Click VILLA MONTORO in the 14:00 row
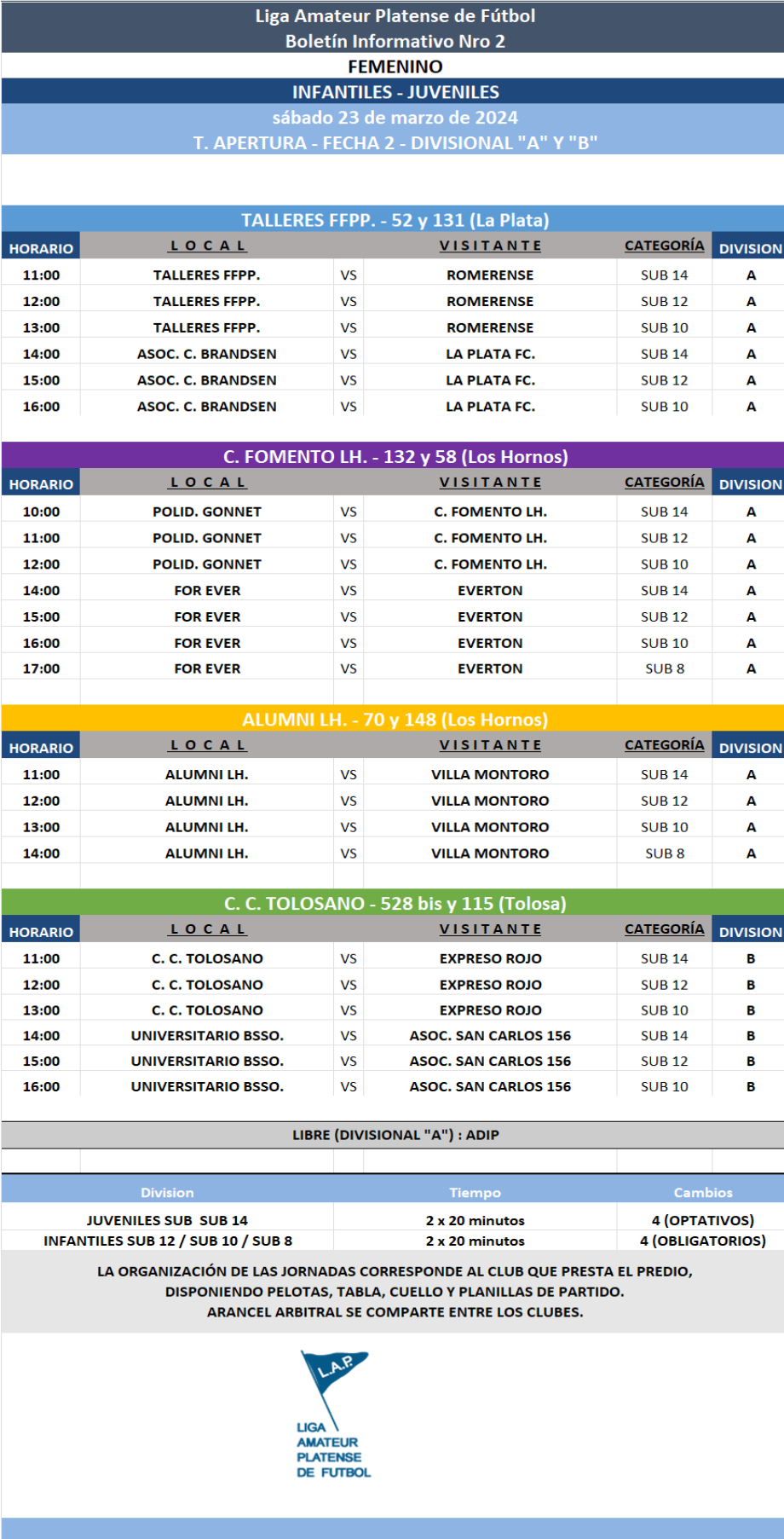784x1539 pixels. (x=490, y=853)
